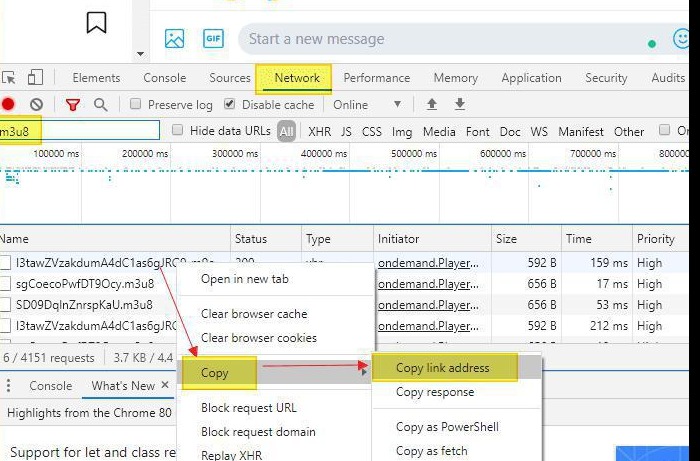Toggle the Preserve log checkbox
The image size is (700, 461).
tap(135, 104)
